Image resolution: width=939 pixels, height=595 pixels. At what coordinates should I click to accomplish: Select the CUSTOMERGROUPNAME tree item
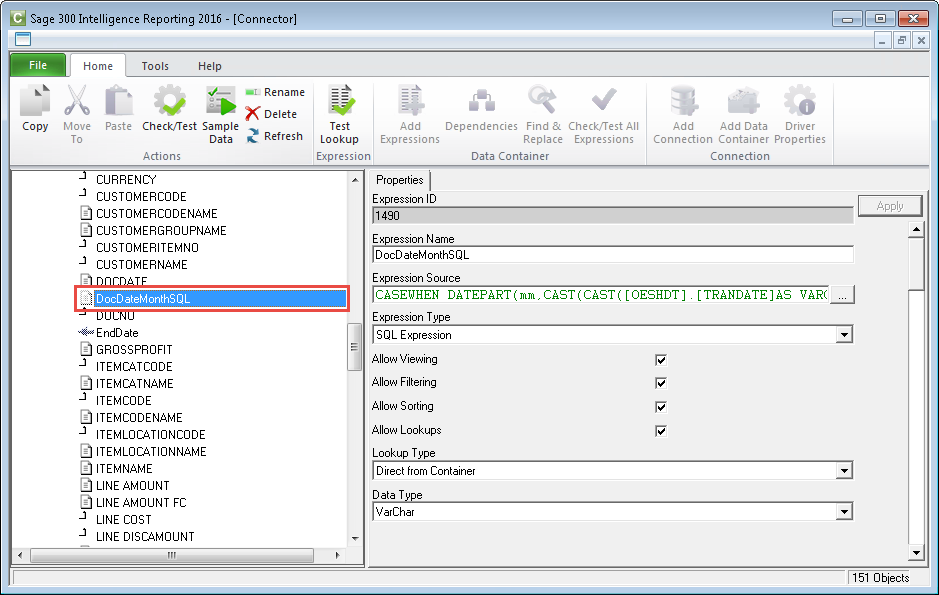pos(161,230)
